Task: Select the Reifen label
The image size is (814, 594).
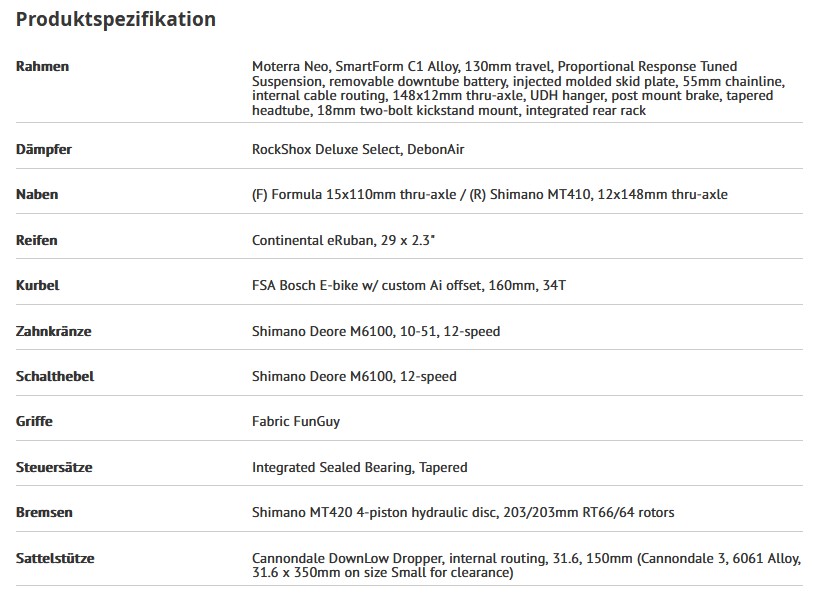Action: point(36,240)
